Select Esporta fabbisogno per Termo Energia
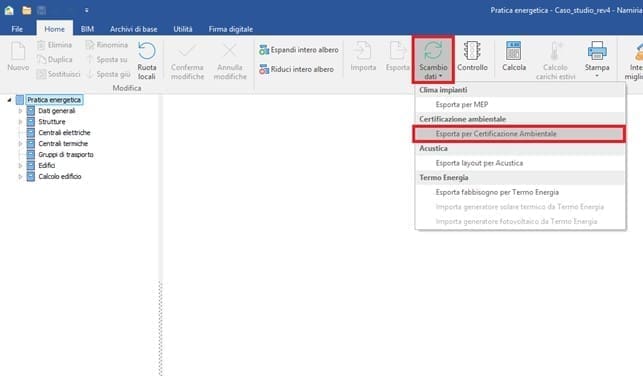The image size is (643, 376). (x=520, y=192)
